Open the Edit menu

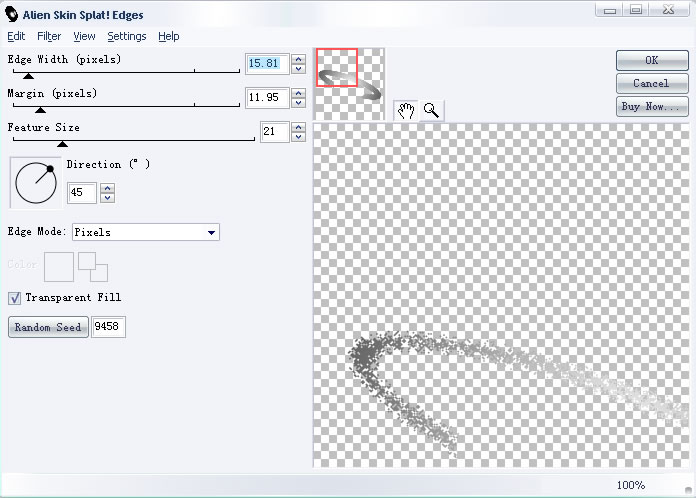click(x=16, y=36)
